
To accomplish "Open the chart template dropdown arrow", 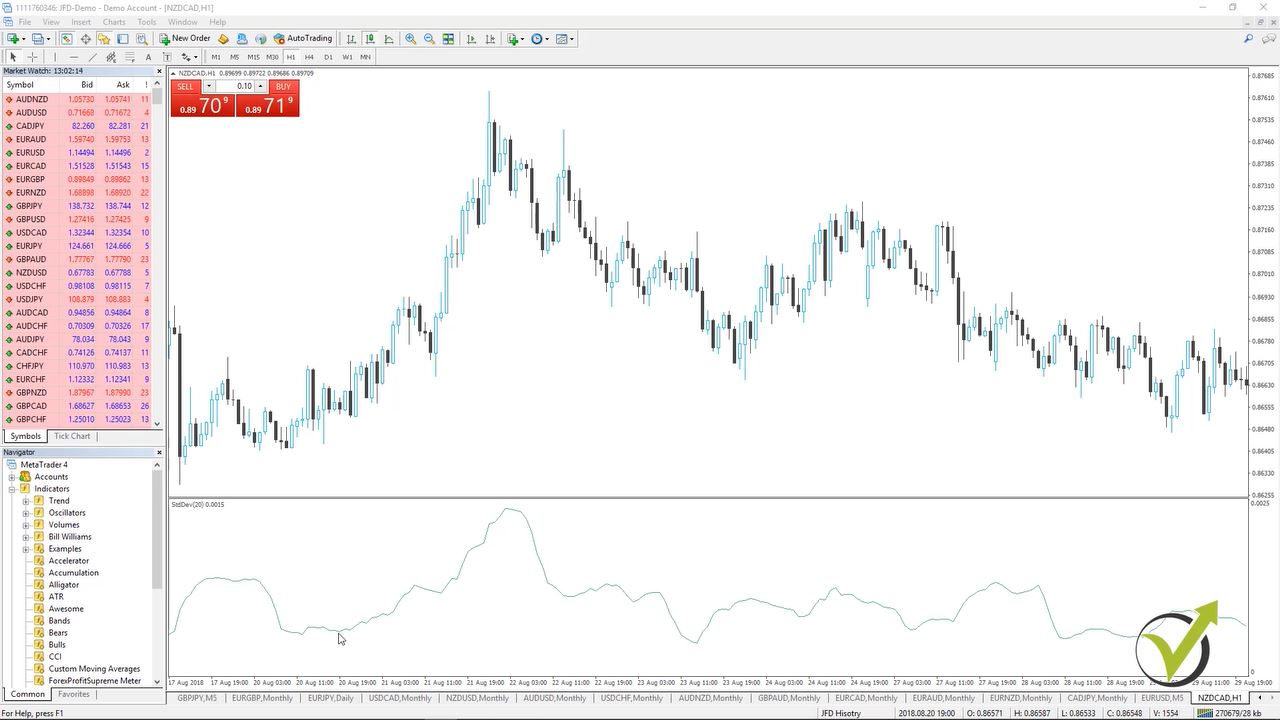I will 572,39.
